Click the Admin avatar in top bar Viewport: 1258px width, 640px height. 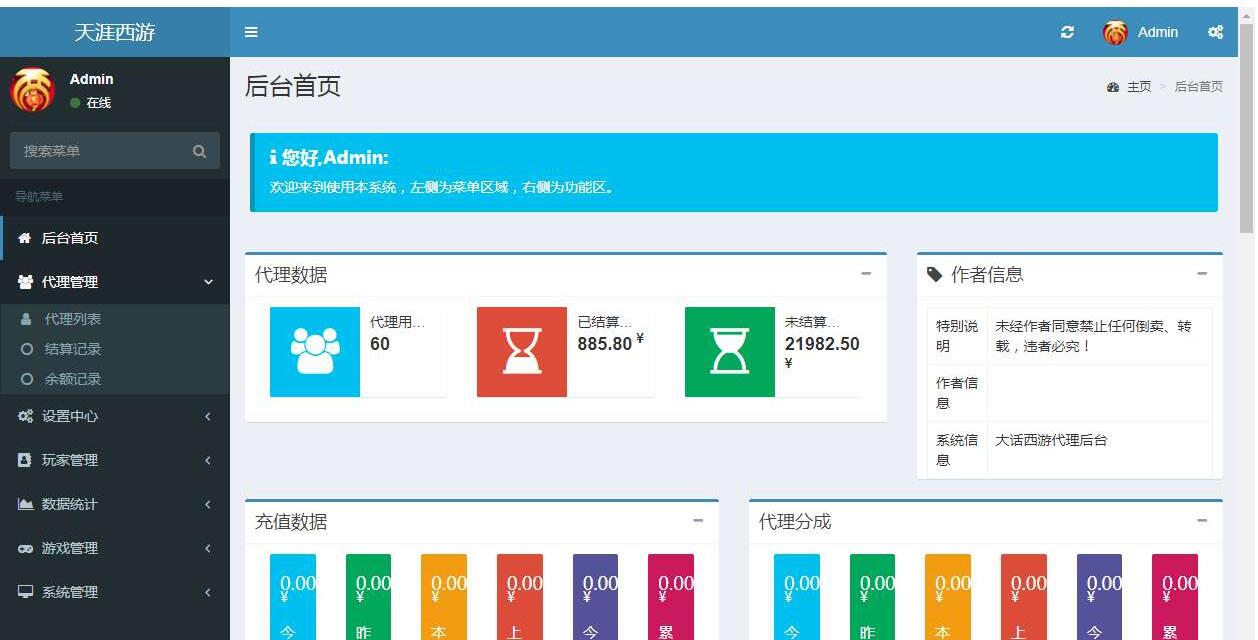click(x=1115, y=32)
